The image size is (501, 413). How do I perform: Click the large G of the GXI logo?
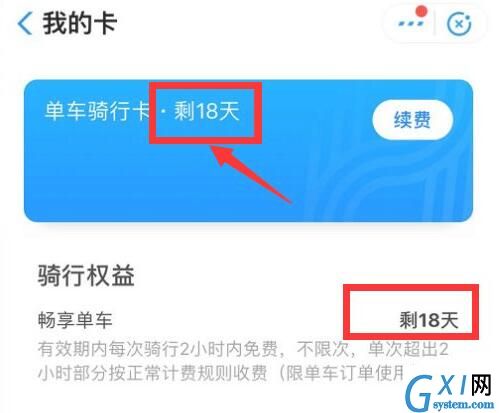(x=420, y=393)
